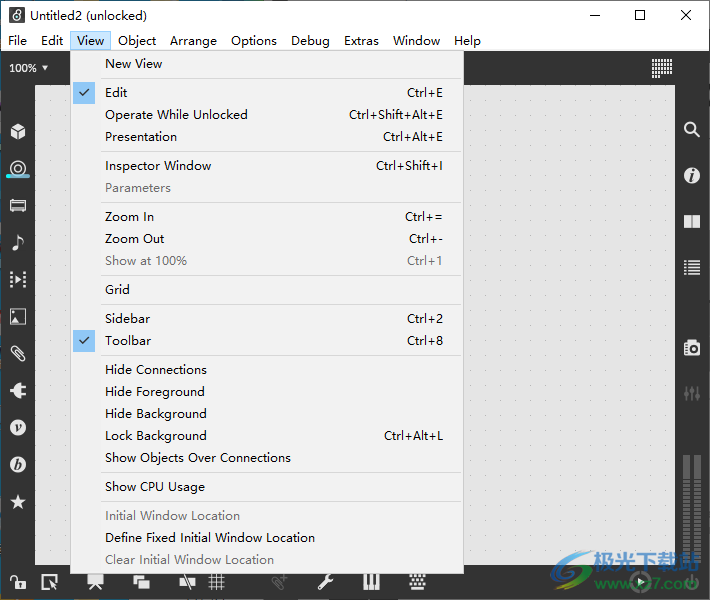Screen dimensions: 710x600
Task: Toggle the checked Edit menu option
Action: pos(116,93)
